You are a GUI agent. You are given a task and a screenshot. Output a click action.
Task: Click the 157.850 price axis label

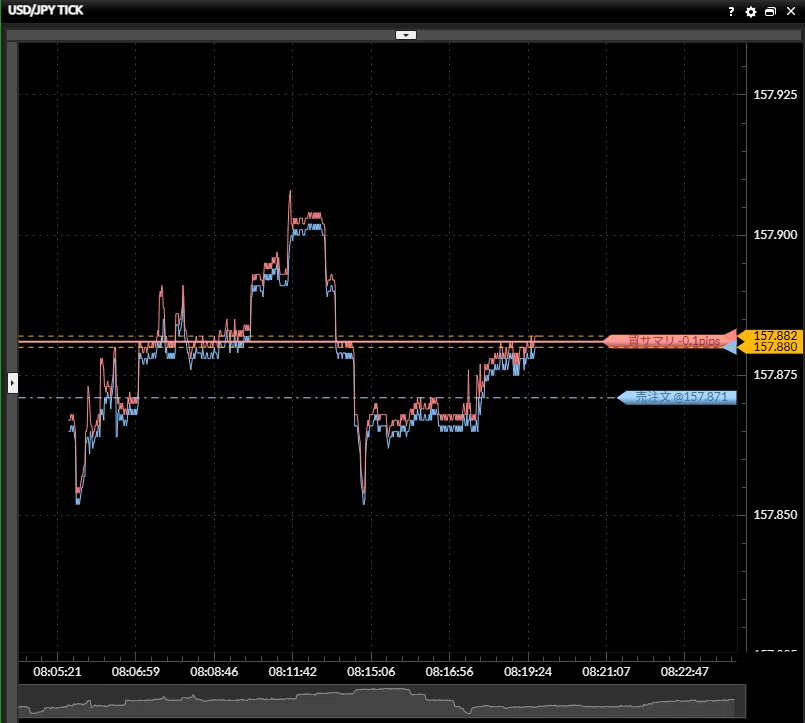tap(775, 515)
